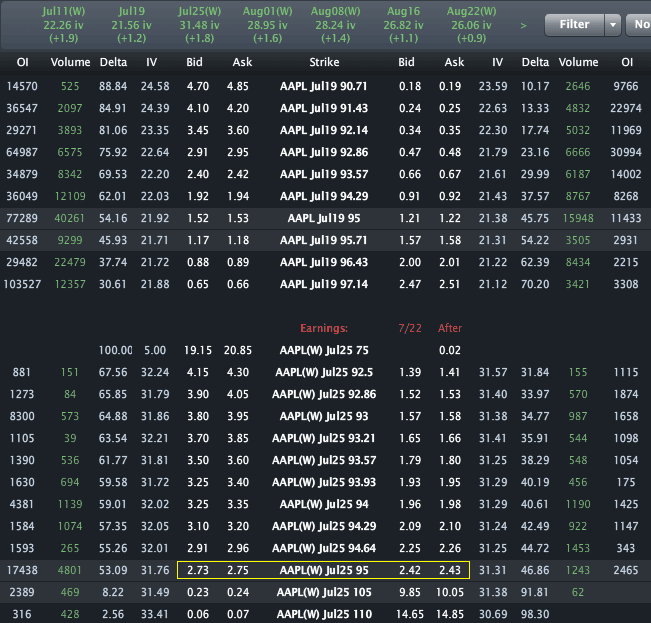Click put OI 30994 in Jul19 92.86 row
Screen dimensions: 651x623
coord(626,152)
